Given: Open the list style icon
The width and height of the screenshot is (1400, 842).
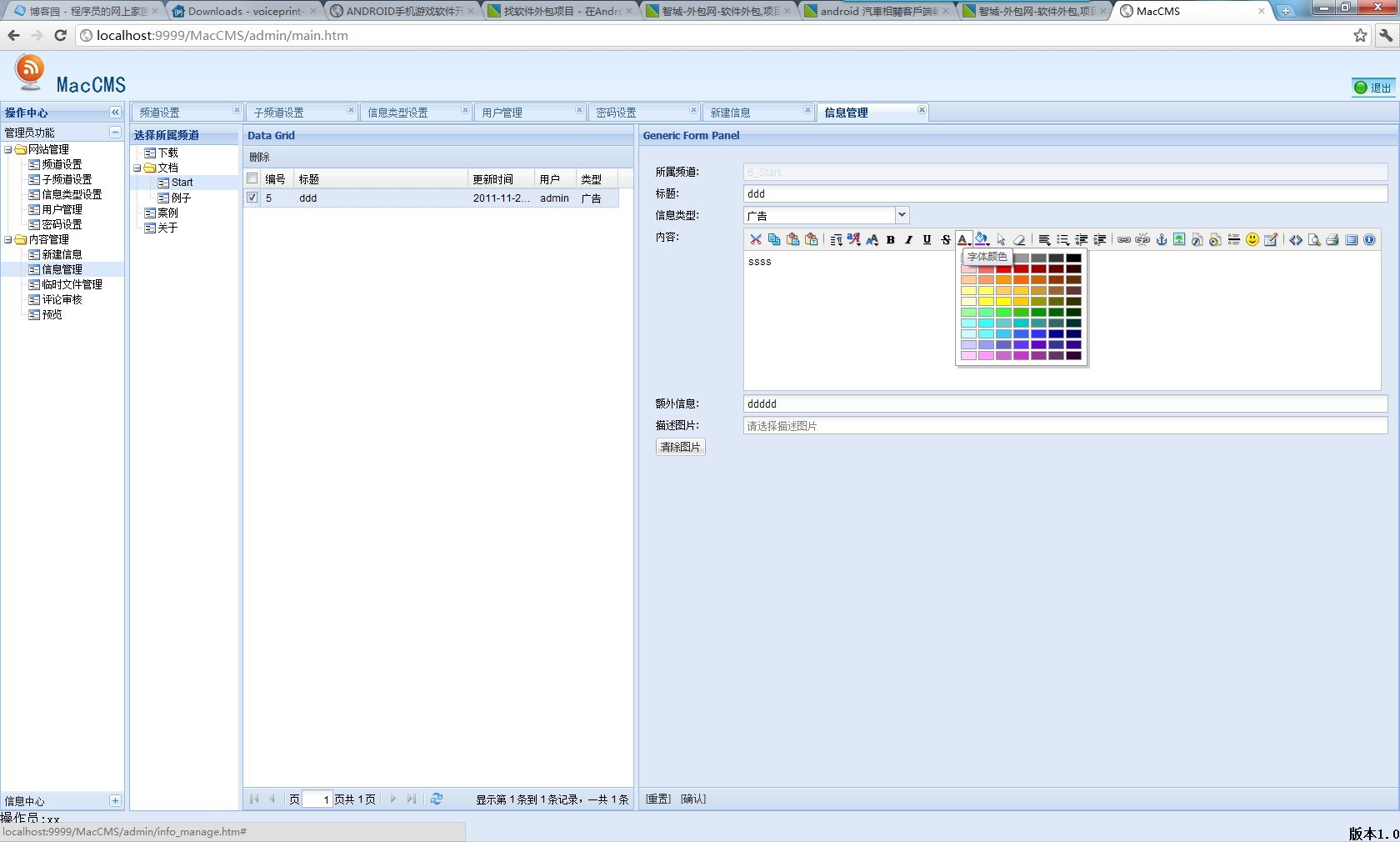Looking at the screenshot, I should point(1062,239).
